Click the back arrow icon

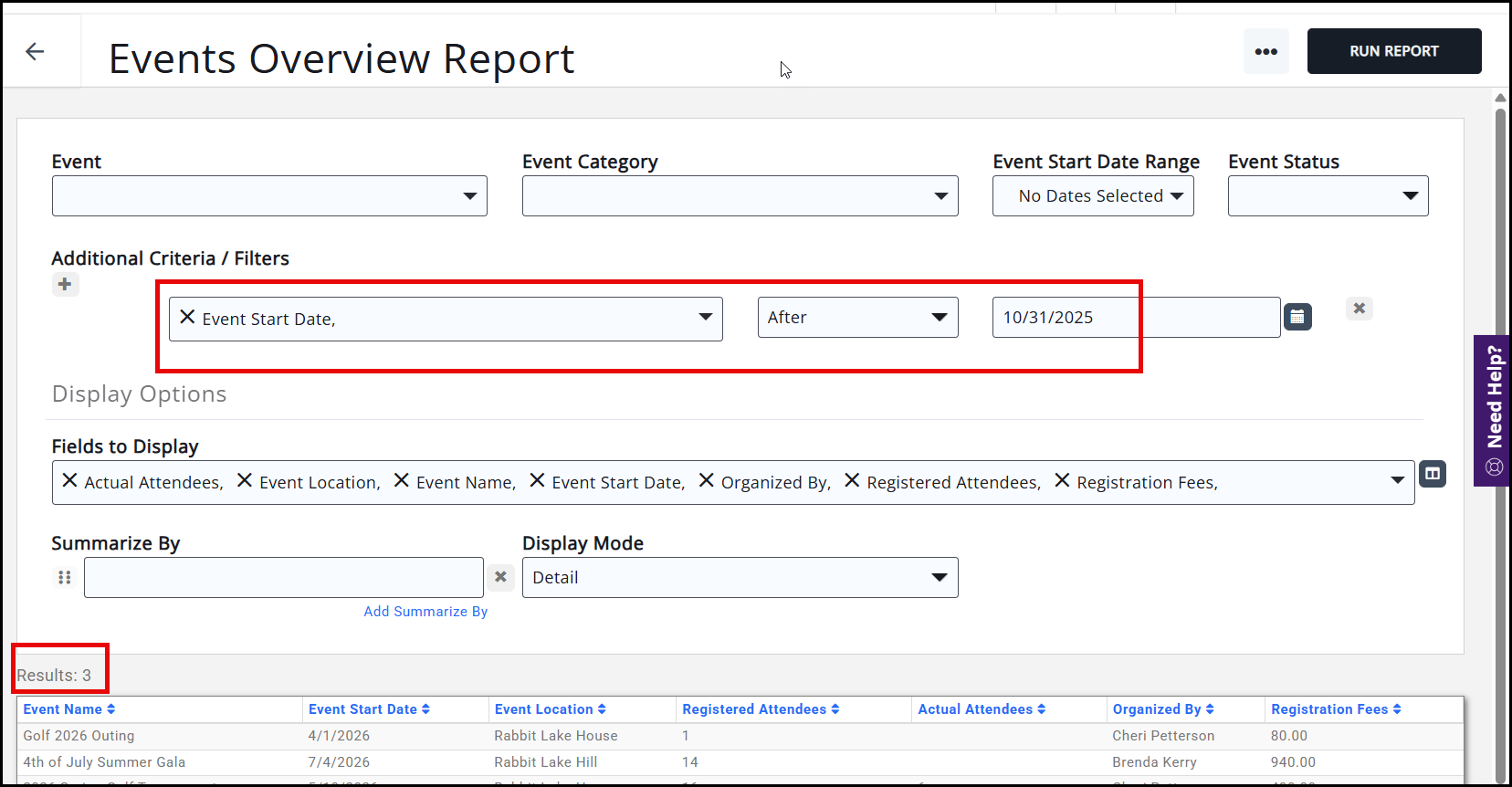point(35,51)
